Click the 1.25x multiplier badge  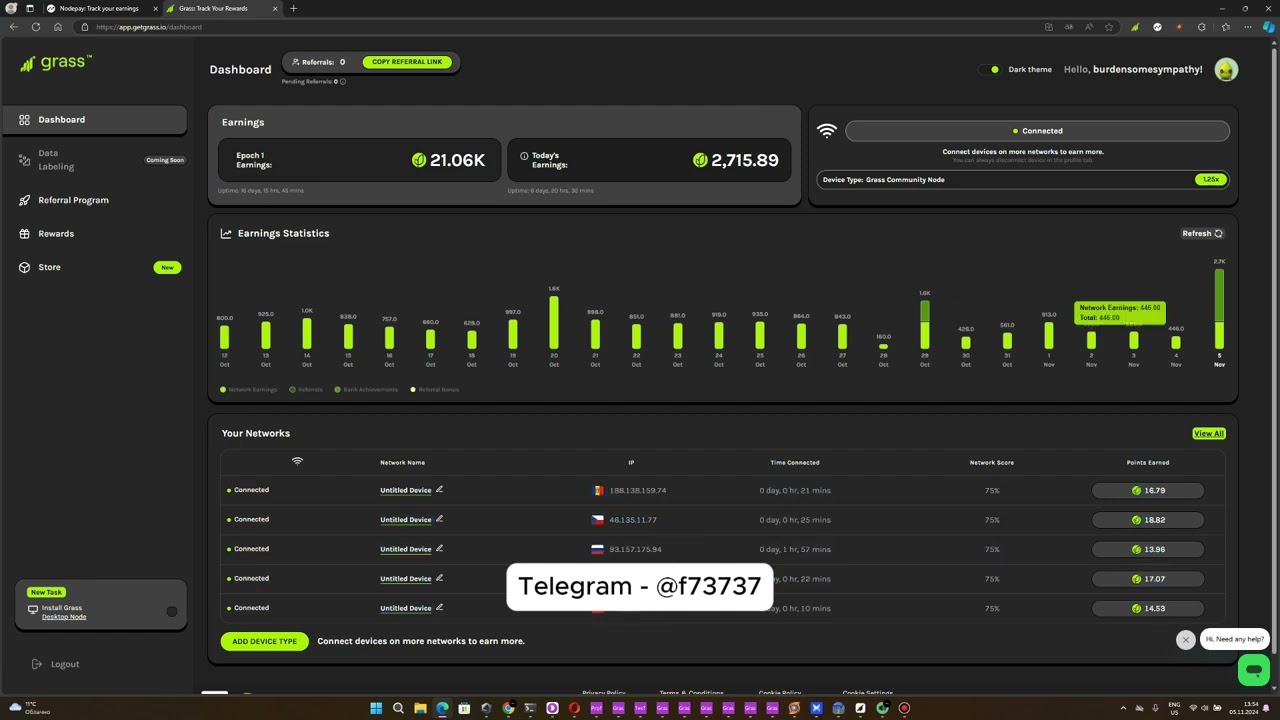pos(1211,180)
